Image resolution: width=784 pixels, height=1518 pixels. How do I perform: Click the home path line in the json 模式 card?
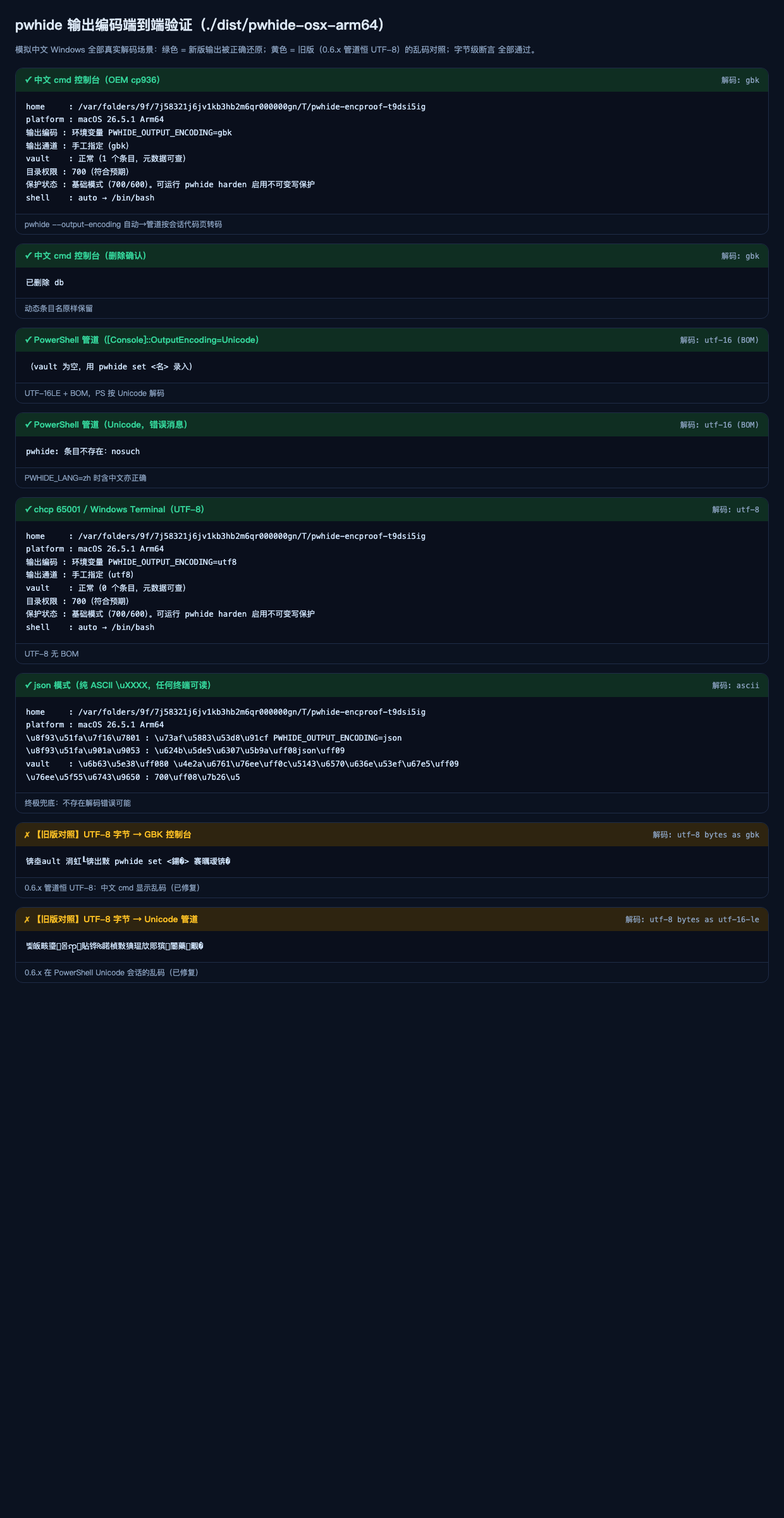coord(226,712)
